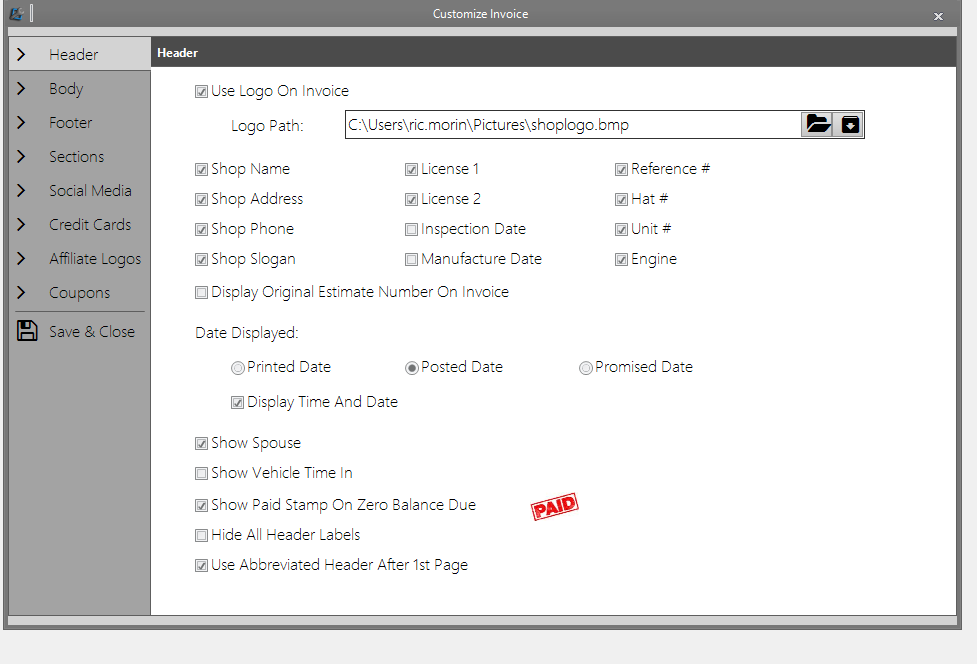Expand the Footer chevron in sidebar

click(x=21, y=122)
